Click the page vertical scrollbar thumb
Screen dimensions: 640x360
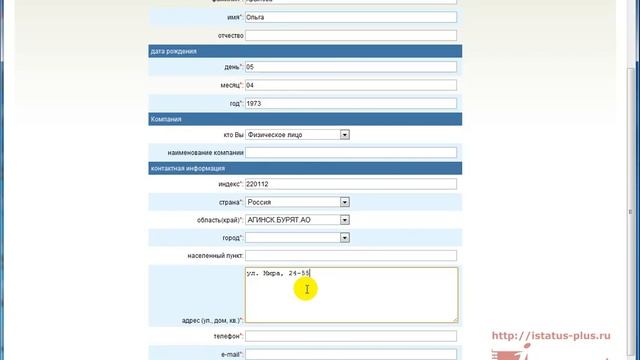point(631,211)
